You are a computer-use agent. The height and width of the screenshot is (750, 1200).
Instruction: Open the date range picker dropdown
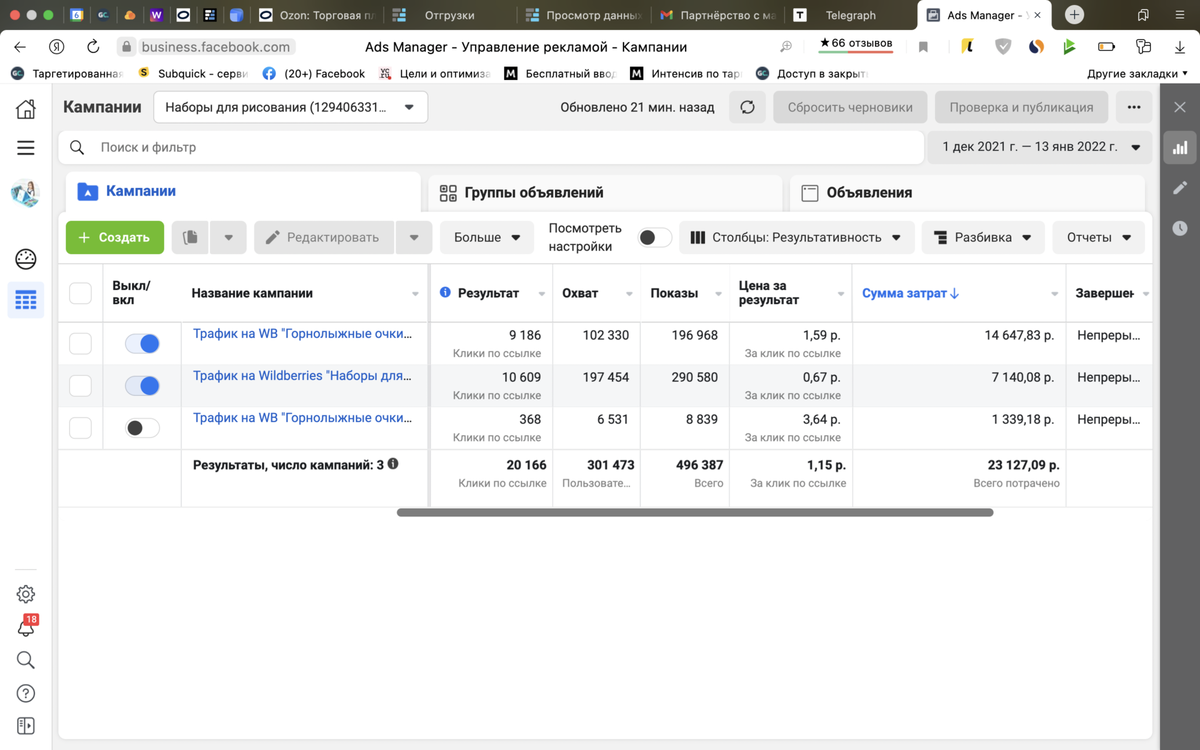[x=1041, y=147]
